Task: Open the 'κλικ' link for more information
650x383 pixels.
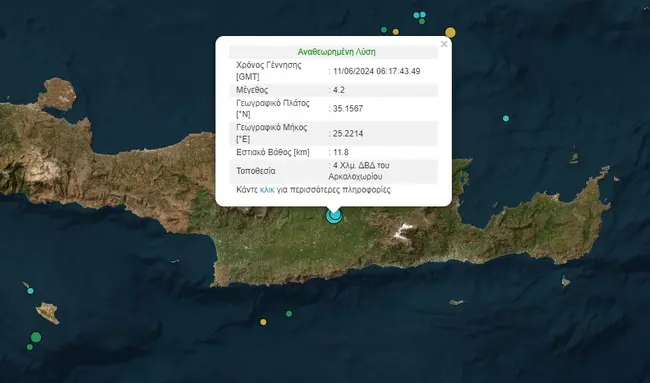Action: [267, 190]
